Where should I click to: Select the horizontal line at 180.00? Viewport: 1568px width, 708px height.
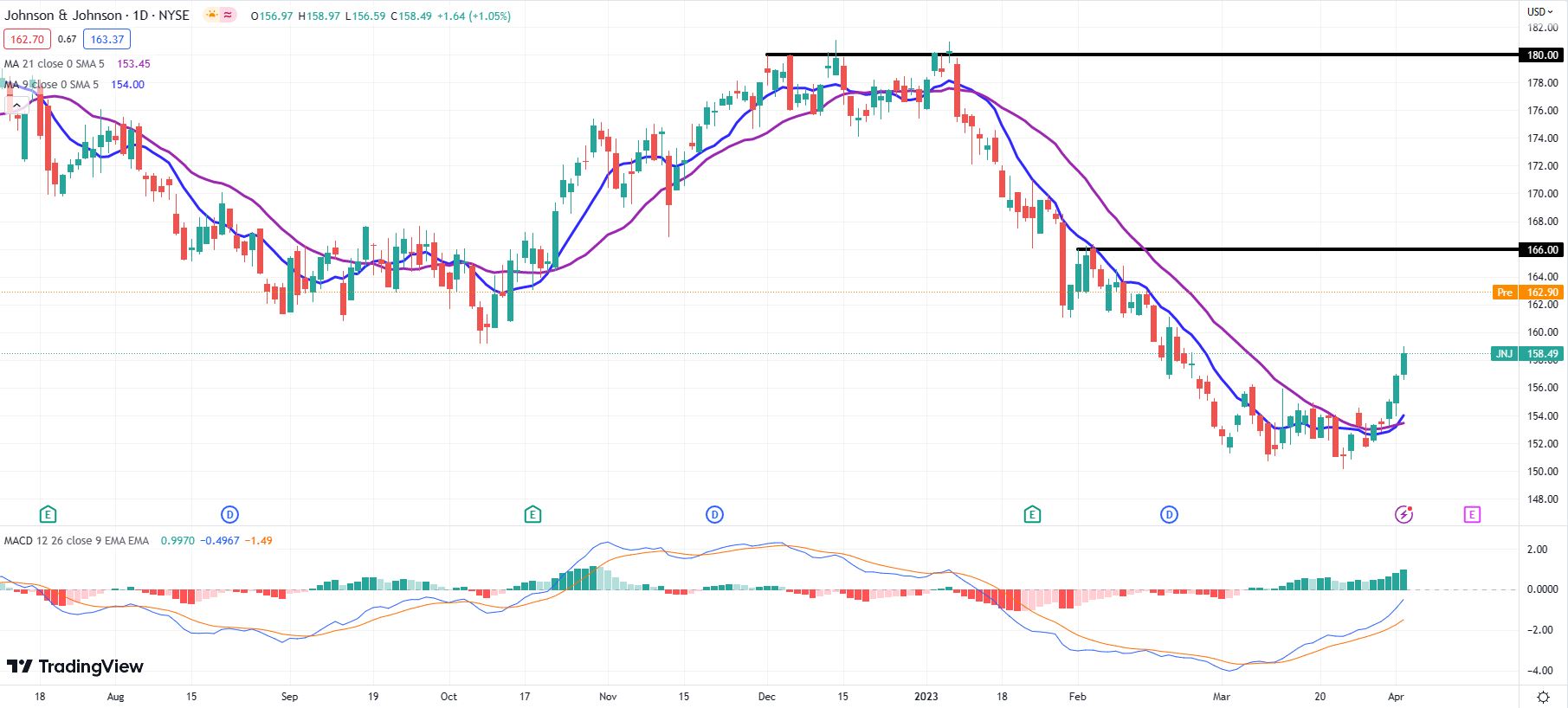click(1143, 55)
